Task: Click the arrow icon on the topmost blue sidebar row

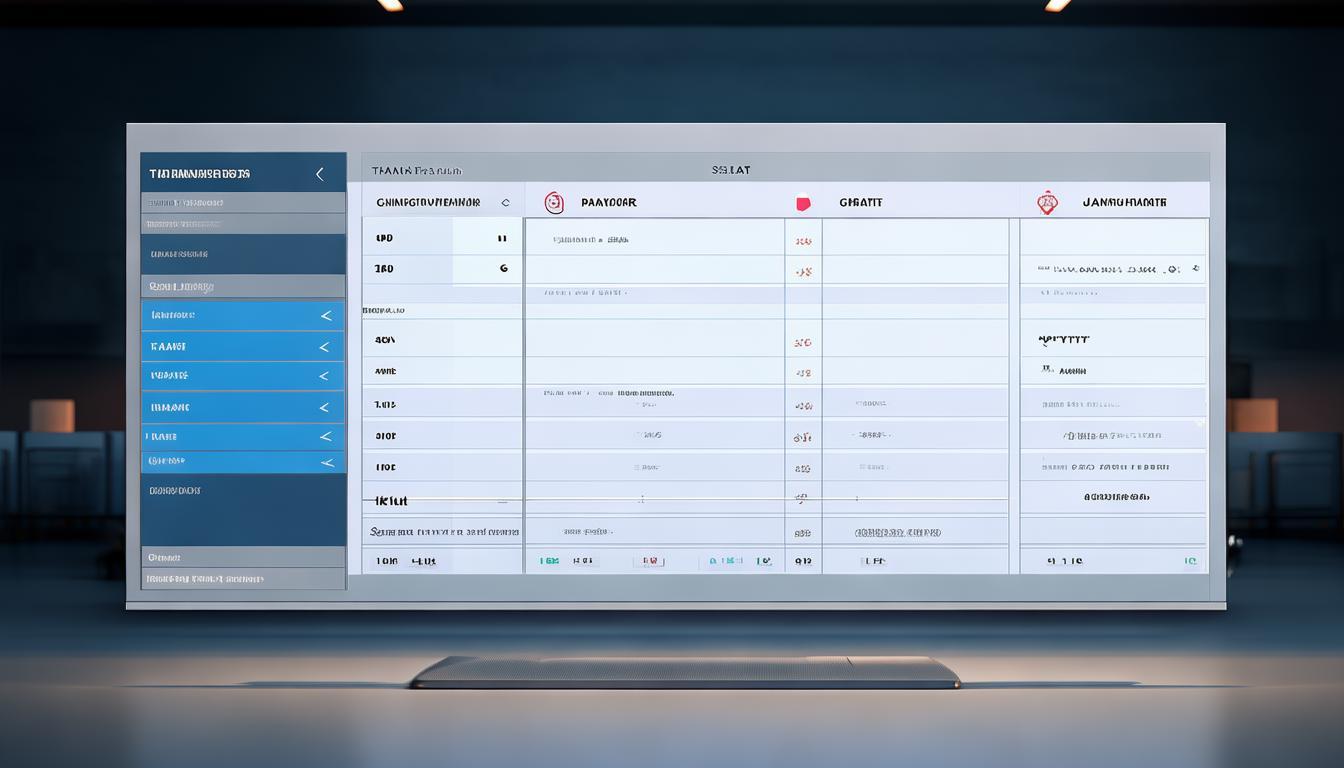Action: pos(325,316)
